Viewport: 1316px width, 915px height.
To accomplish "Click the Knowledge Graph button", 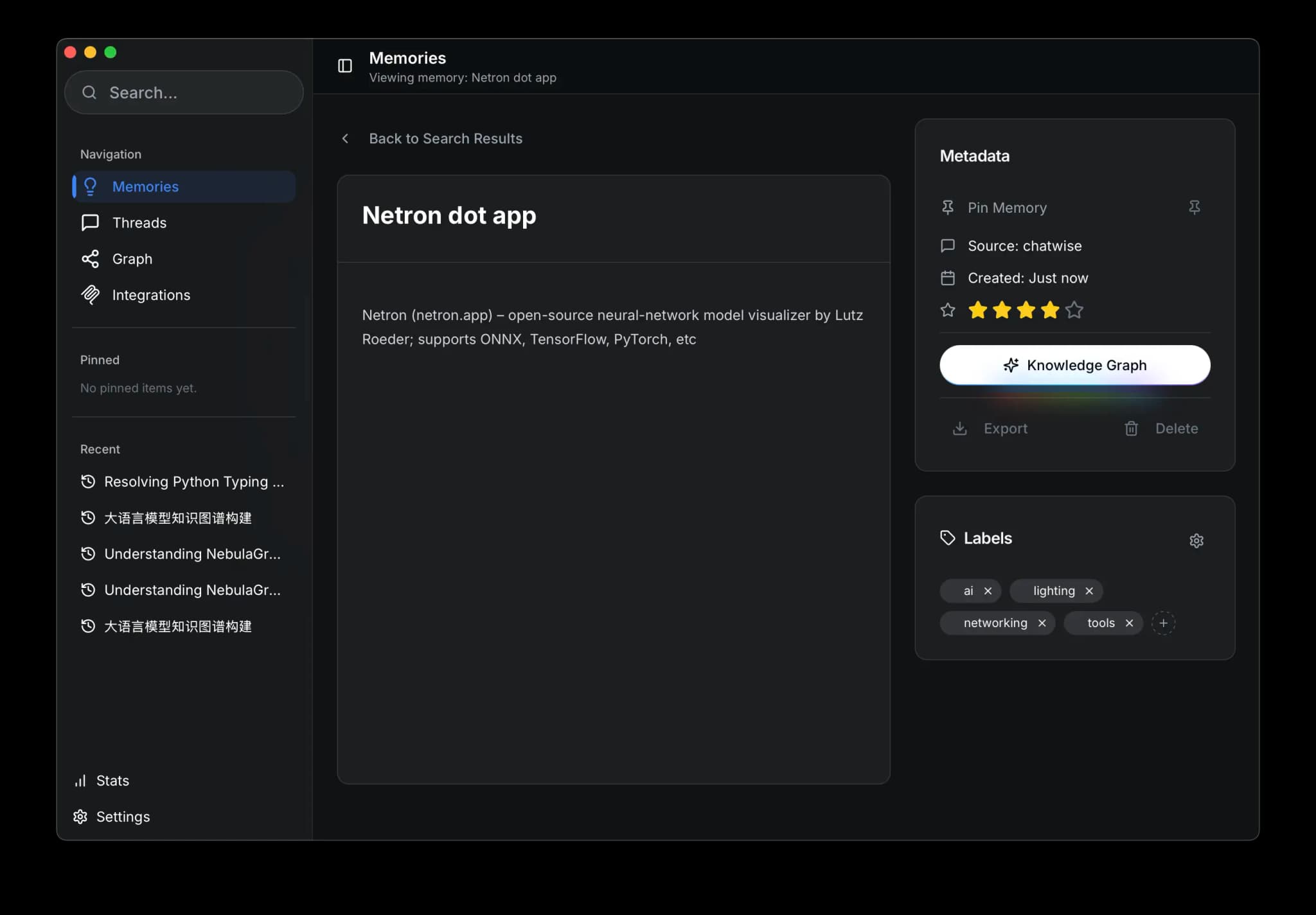I will (x=1074, y=365).
